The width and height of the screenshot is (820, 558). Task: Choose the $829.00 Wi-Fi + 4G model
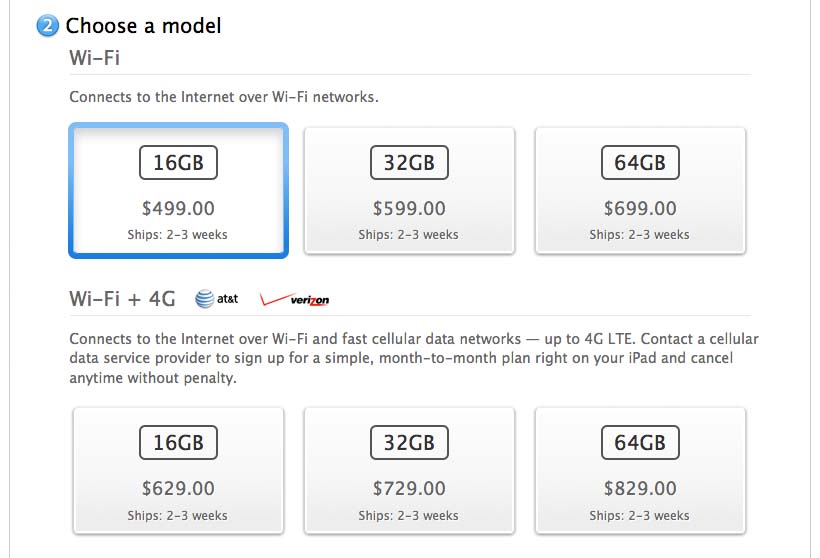tap(640, 471)
